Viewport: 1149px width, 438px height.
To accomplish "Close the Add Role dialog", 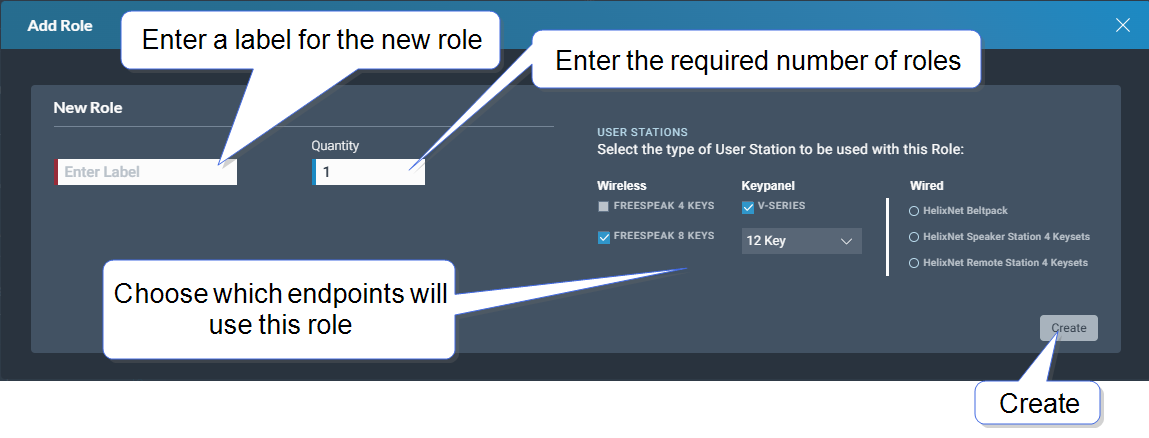I will pos(1123,25).
